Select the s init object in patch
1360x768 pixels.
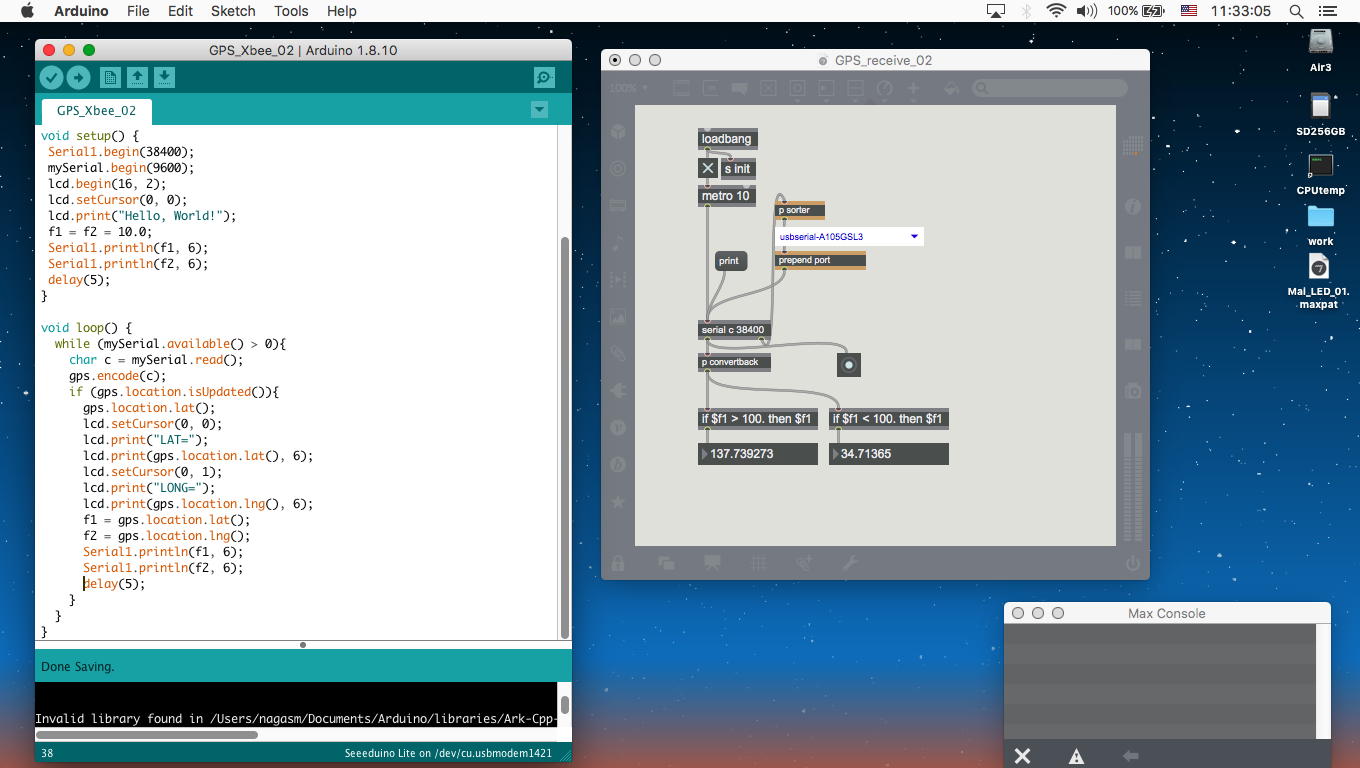(738, 169)
